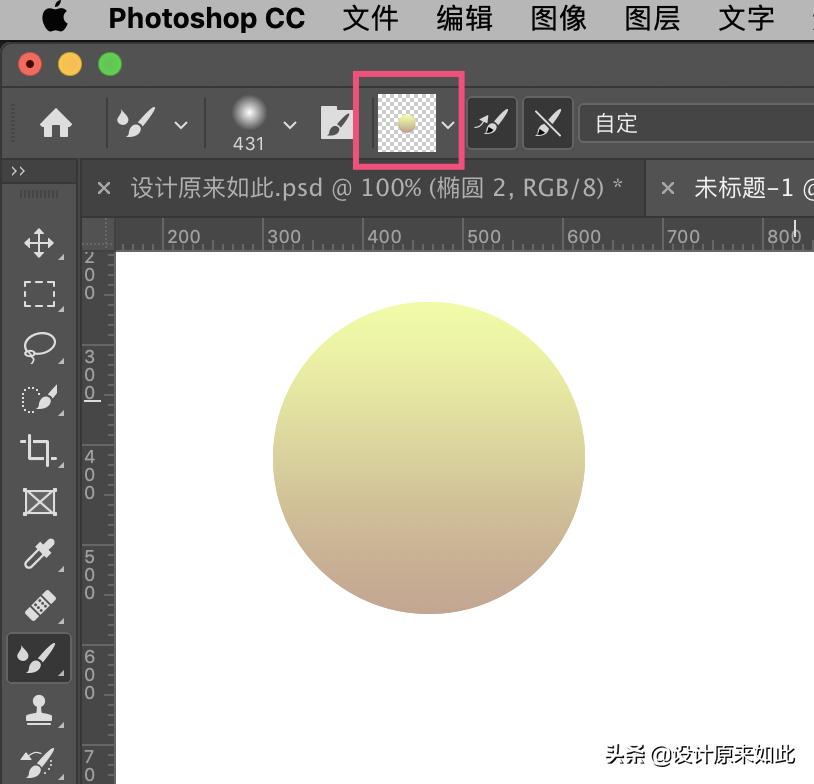Select the History Brush tool
The height and width of the screenshot is (784, 814).
coord(39,762)
